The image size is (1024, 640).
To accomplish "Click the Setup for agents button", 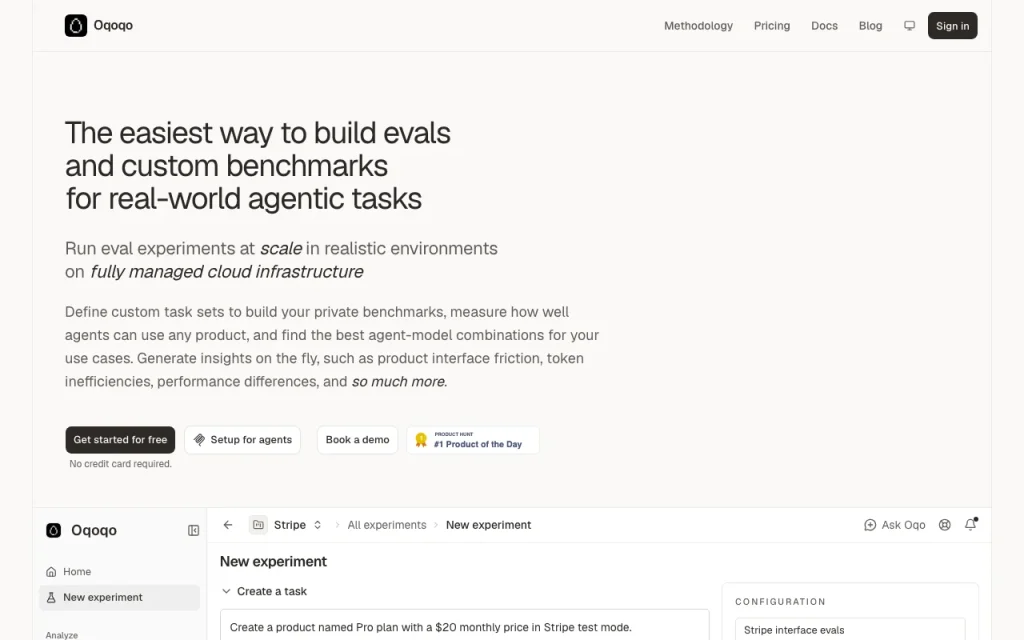I will click(243, 440).
